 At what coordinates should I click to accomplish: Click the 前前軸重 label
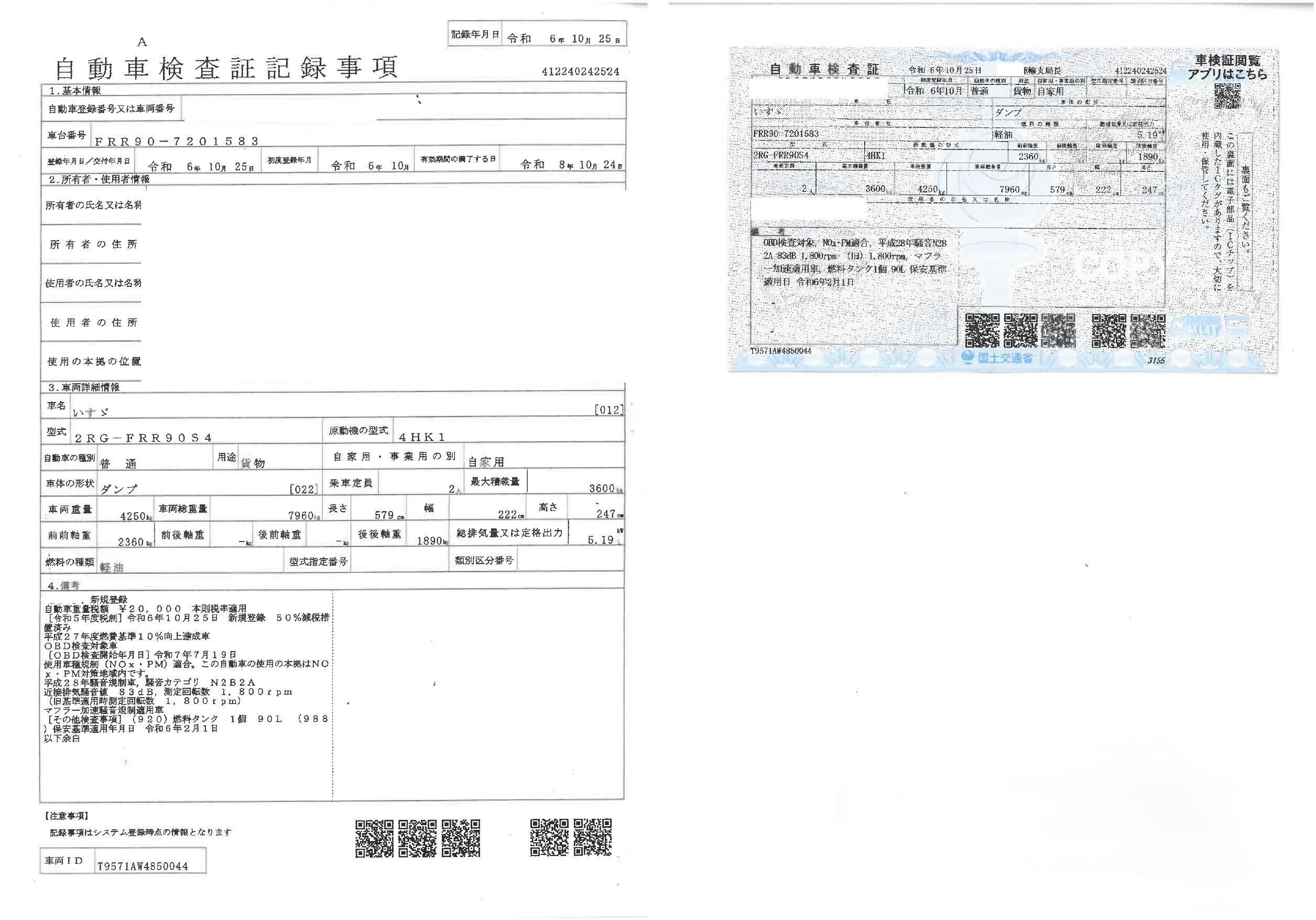point(69,535)
